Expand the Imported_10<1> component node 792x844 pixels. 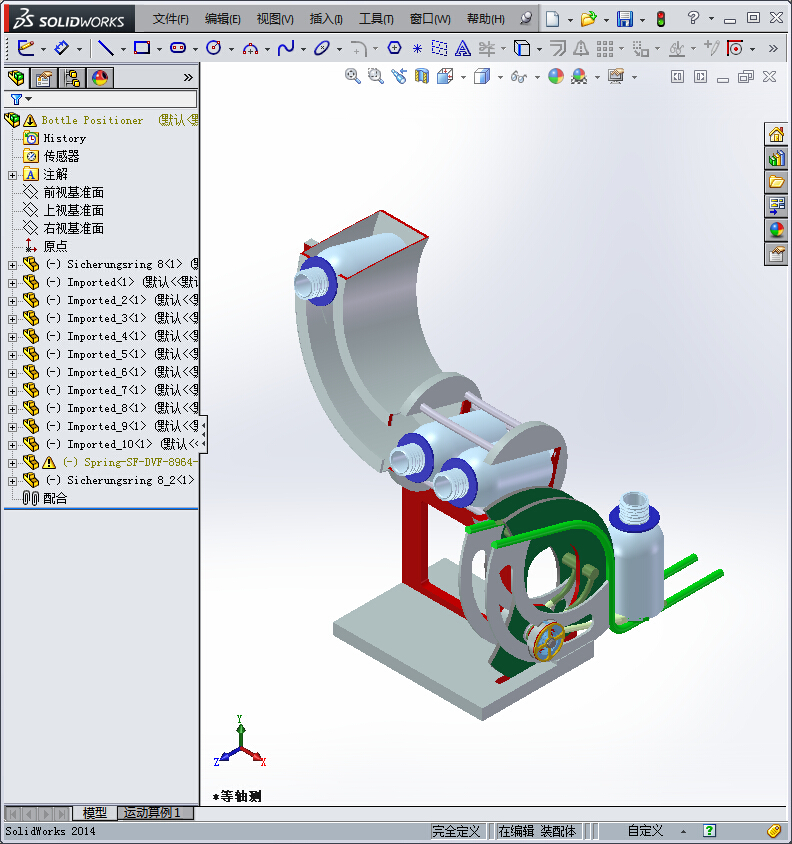12,445
